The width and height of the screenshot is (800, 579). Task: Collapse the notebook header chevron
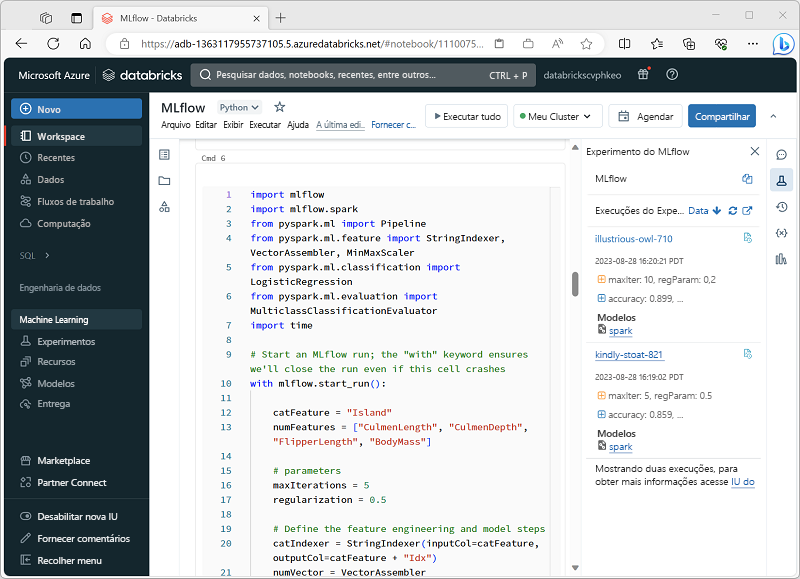click(773, 116)
